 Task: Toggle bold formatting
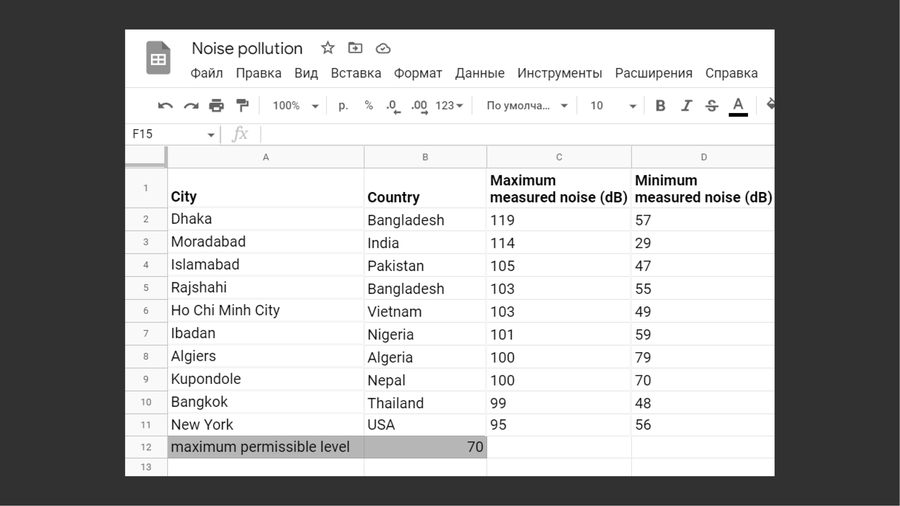pos(660,105)
